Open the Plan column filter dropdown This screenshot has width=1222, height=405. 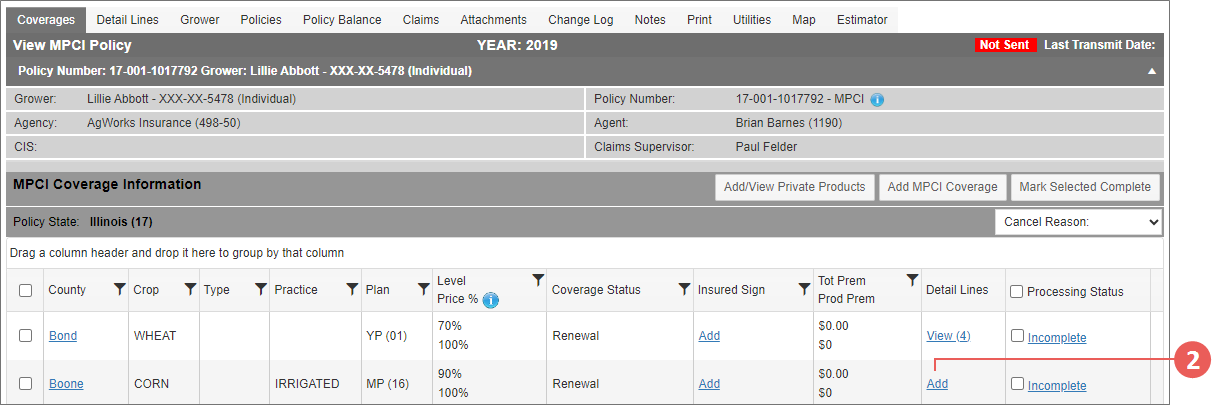click(423, 289)
